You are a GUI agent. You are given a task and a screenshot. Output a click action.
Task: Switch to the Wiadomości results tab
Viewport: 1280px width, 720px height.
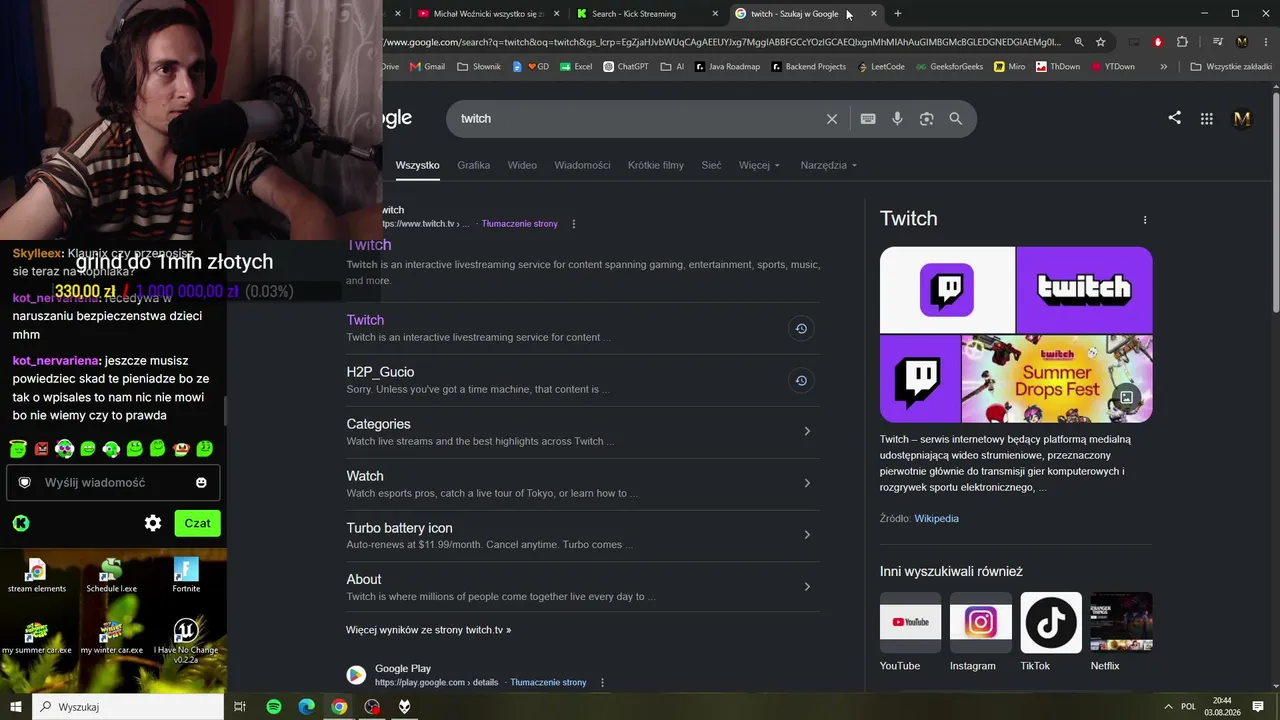click(582, 165)
